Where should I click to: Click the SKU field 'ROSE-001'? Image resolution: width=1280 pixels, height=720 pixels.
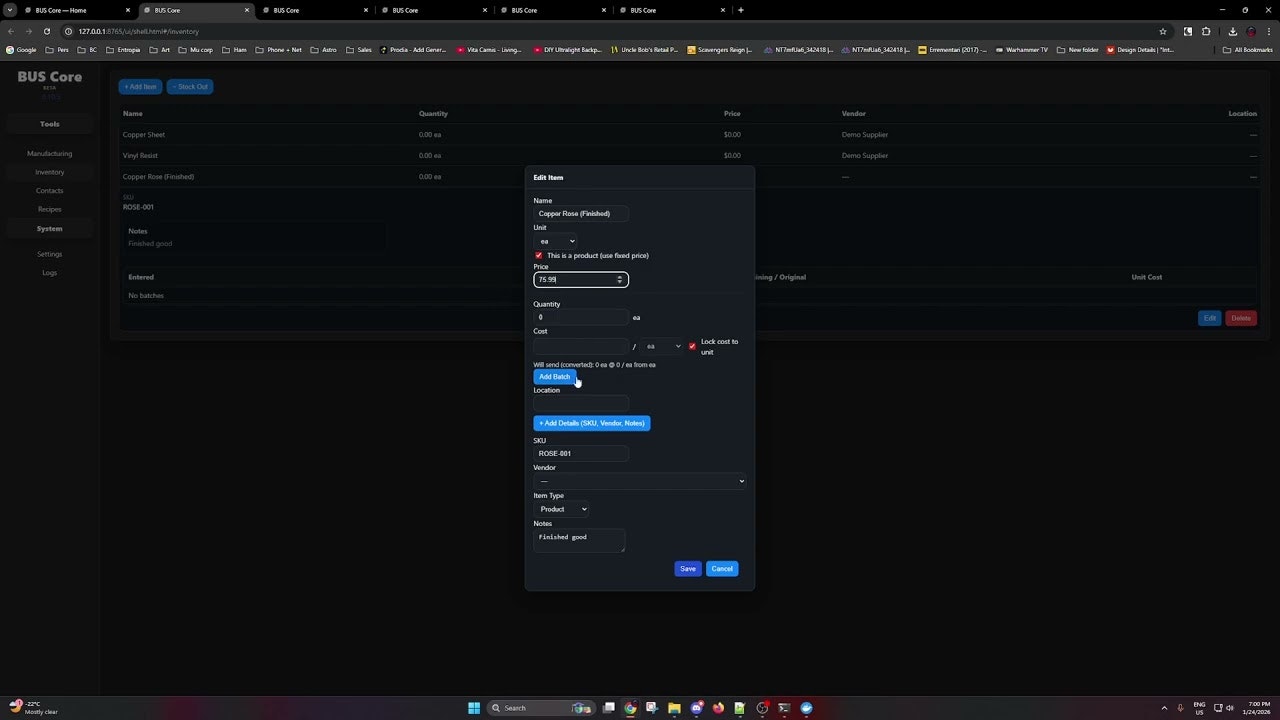click(581, 453)
